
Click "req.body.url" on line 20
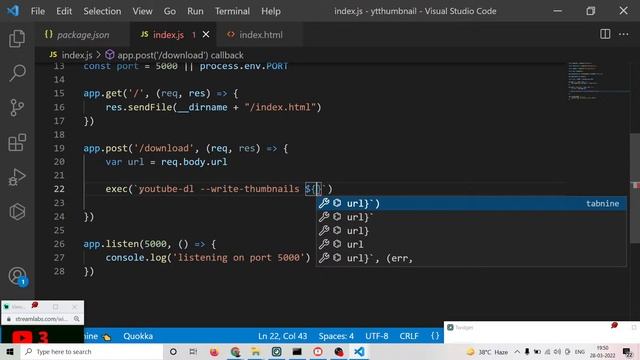pyautogui.click(x=194, y=162)
